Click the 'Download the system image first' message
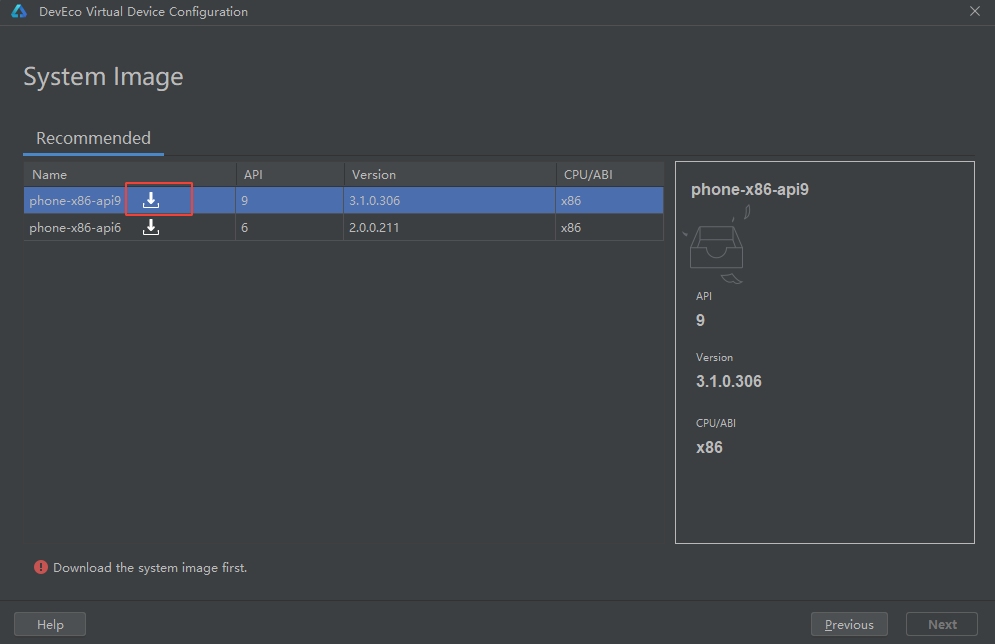Image resolution: width=995 pixels, height=644 pixels. click(150, 567)
